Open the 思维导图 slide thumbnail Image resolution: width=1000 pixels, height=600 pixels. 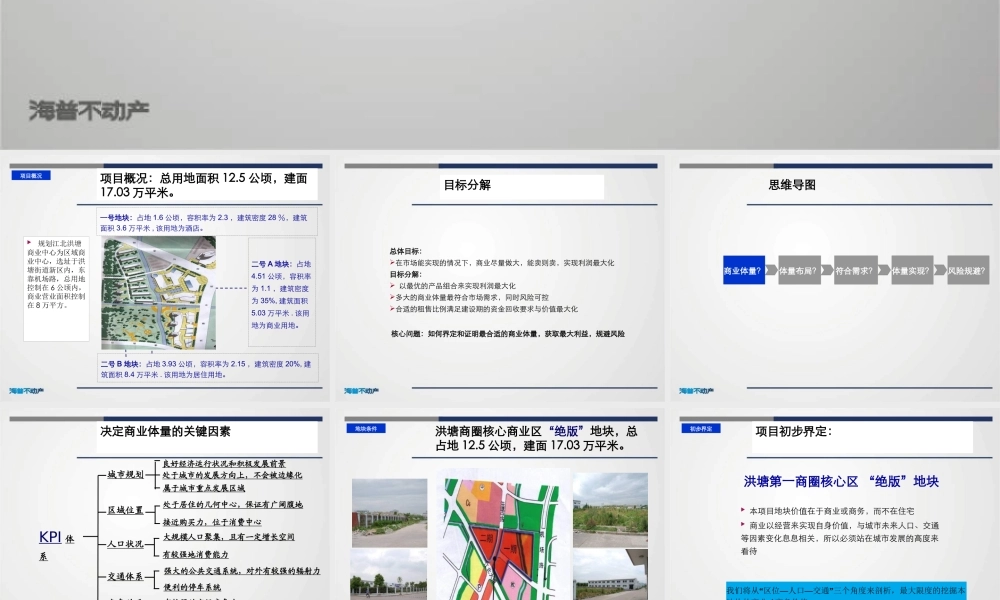coord(835,278)
